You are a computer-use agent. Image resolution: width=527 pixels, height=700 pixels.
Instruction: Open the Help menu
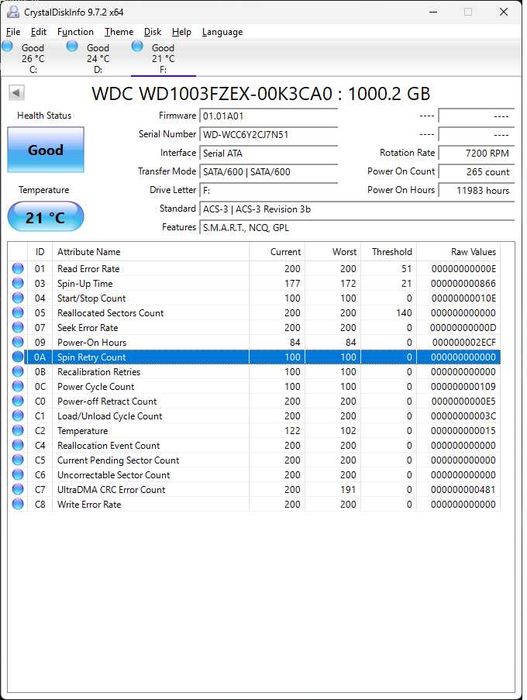(181, 32)
